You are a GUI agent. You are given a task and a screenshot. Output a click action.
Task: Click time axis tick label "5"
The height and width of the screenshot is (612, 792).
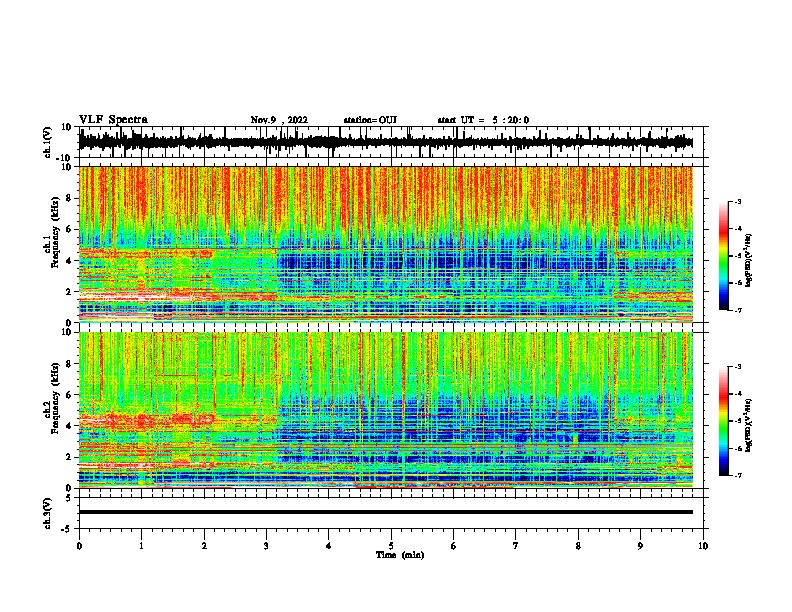[391, 546]
